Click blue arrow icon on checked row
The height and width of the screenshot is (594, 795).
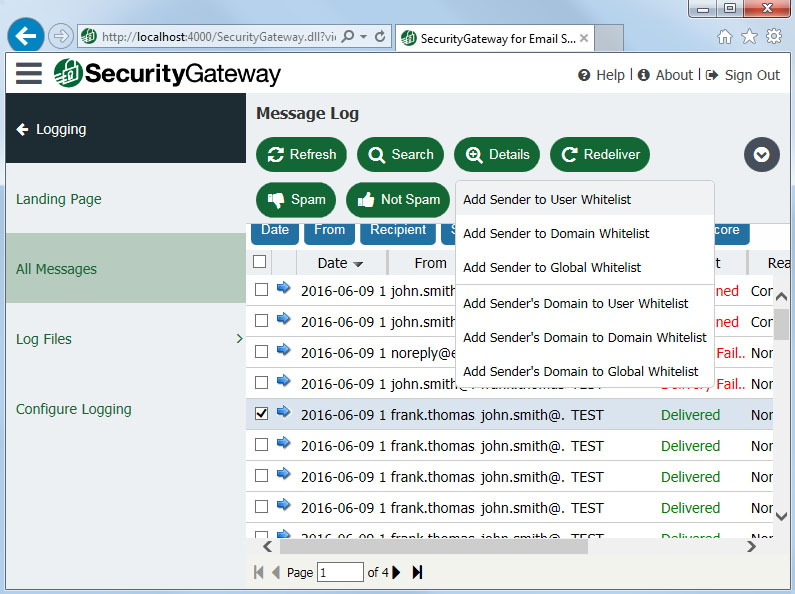point(283,412)
